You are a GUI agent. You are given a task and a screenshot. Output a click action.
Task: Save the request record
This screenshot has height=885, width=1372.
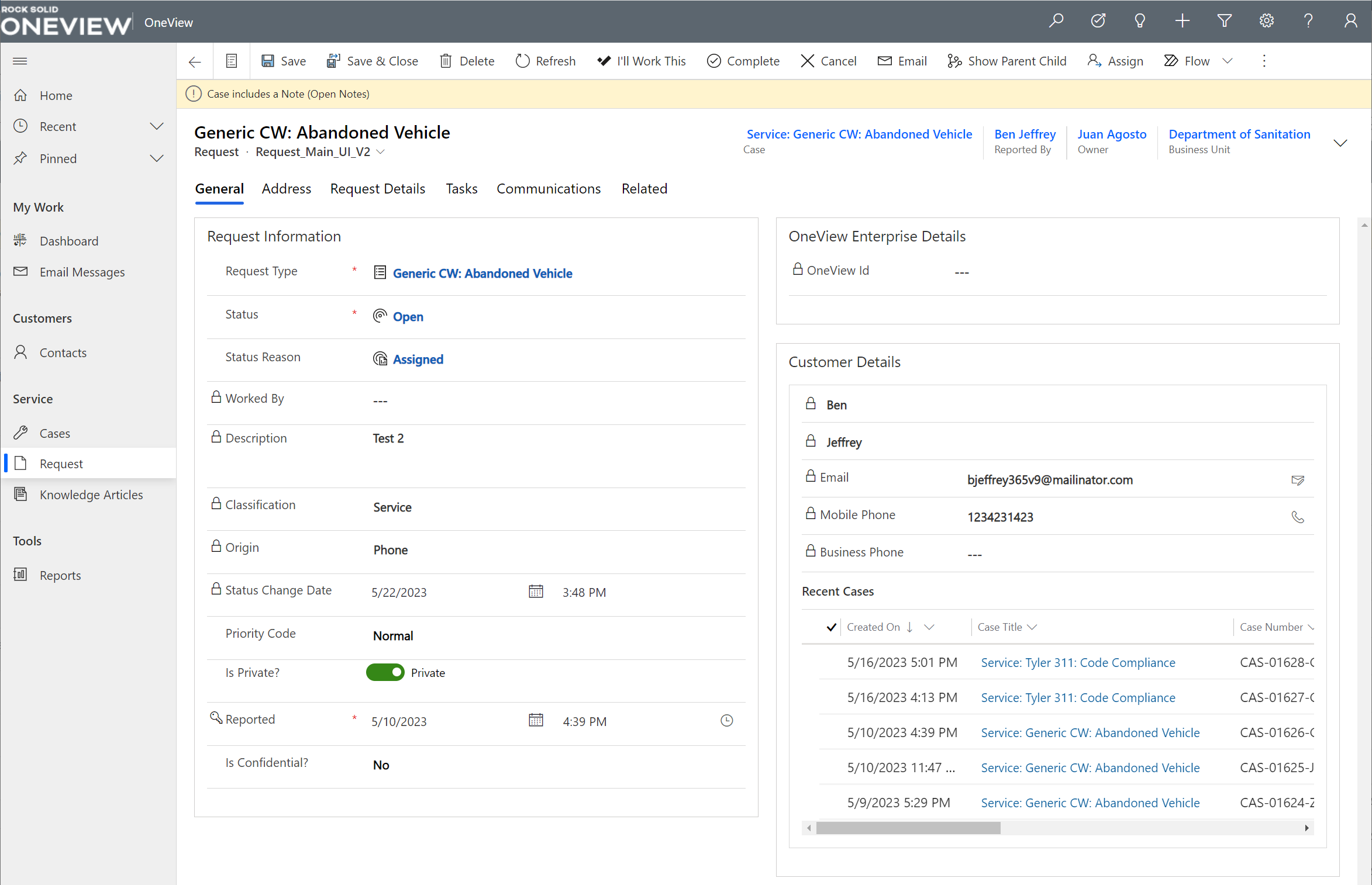tap(284, 61)
